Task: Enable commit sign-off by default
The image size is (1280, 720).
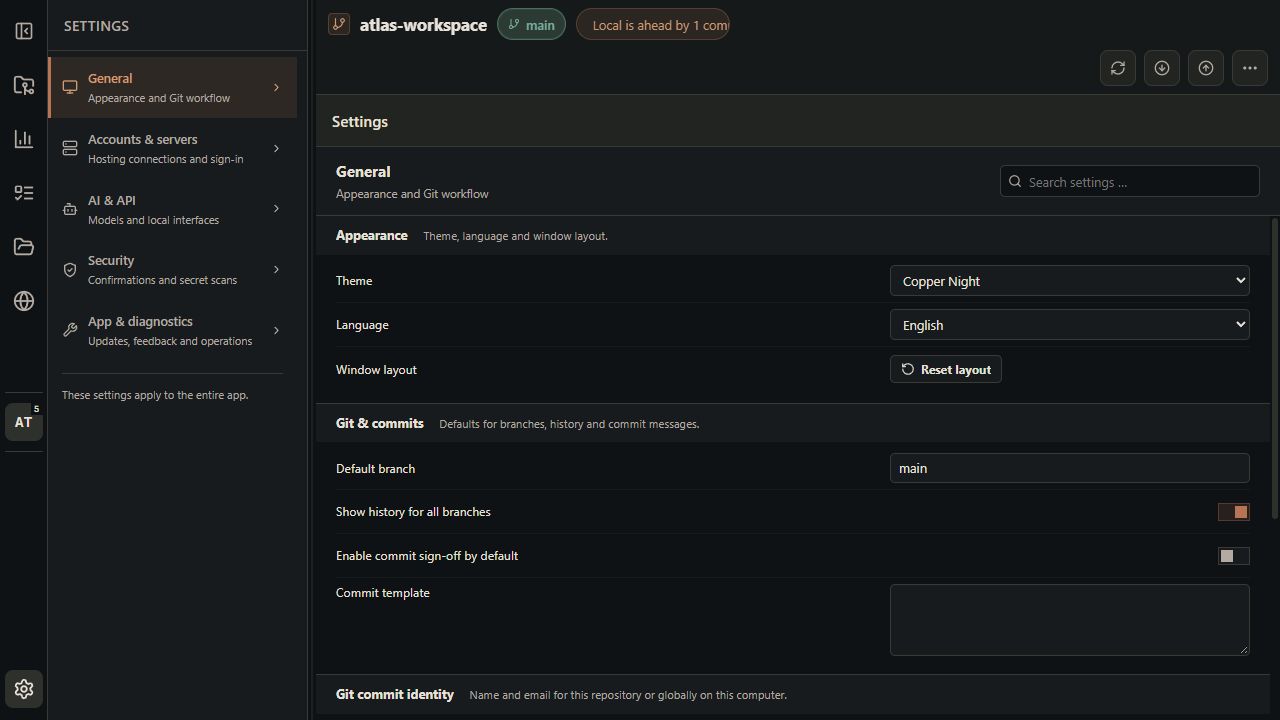Action: pos(1234,556)
